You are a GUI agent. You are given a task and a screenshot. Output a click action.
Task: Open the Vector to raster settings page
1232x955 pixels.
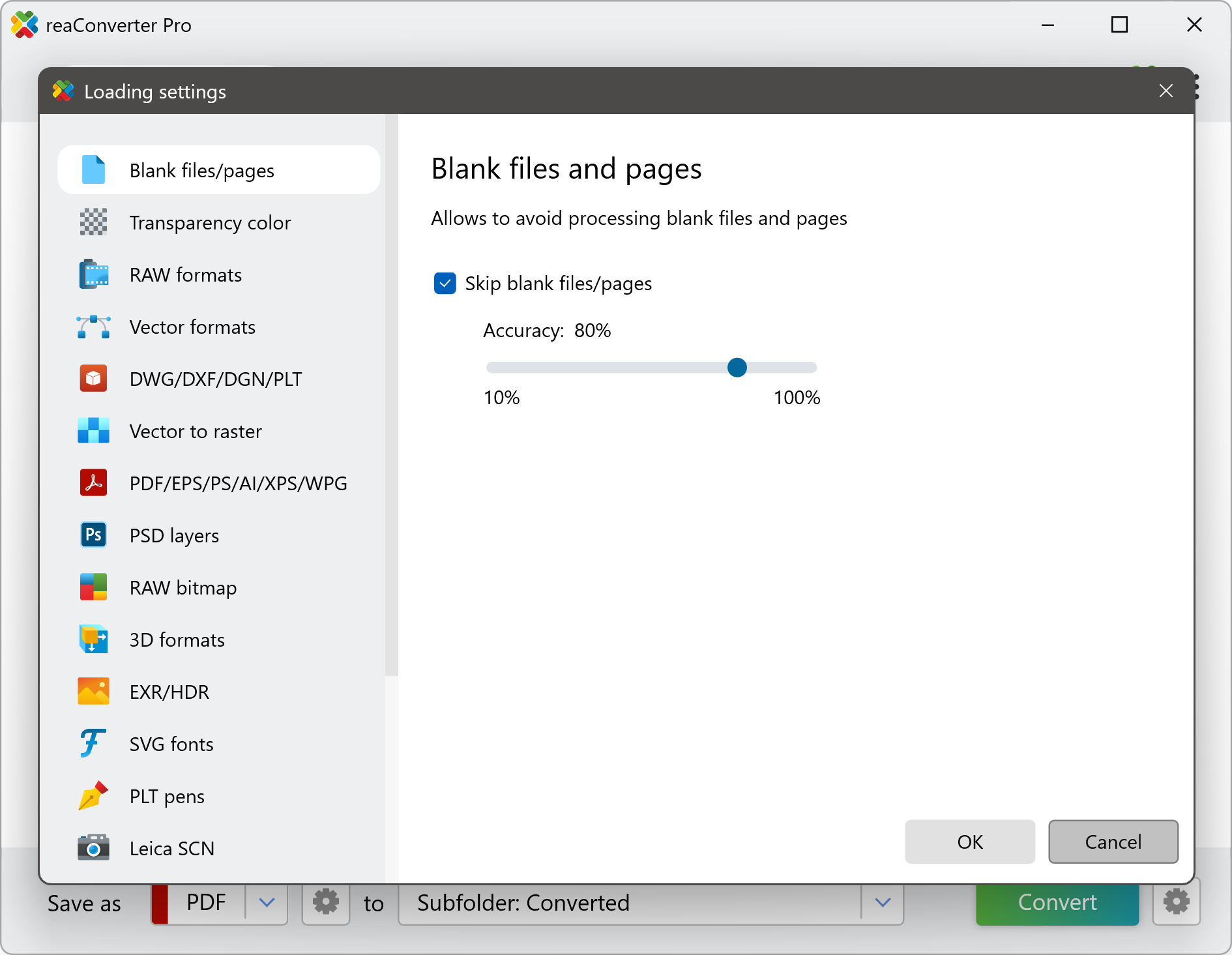[196, 431]
